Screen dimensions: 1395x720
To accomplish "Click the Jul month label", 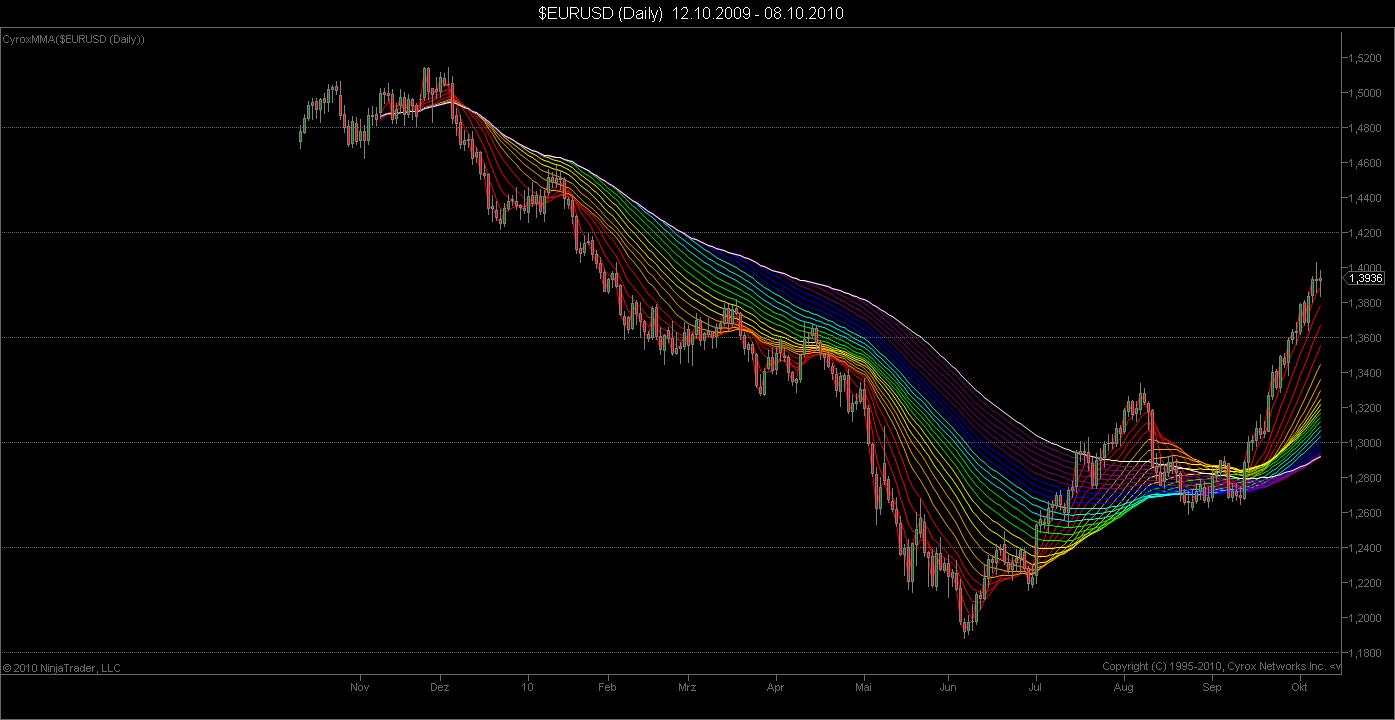I will [1035, 688].
